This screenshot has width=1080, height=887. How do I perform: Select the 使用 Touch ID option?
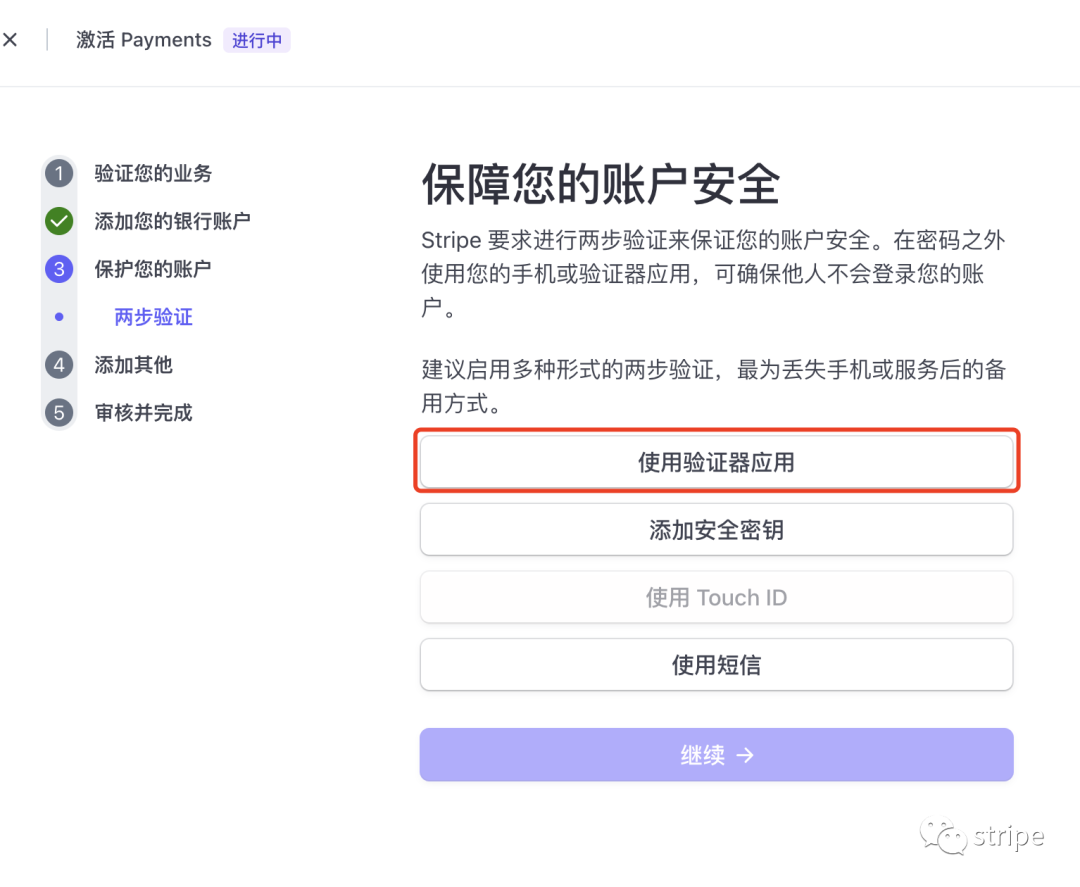coord(716,598)
